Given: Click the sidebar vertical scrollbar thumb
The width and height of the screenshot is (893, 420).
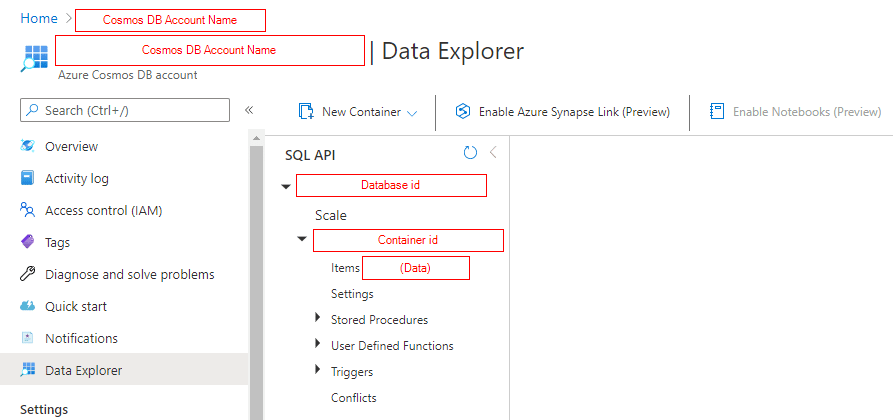Looking at the screenshot, I should pyautogui.click(x=256, y=283).
